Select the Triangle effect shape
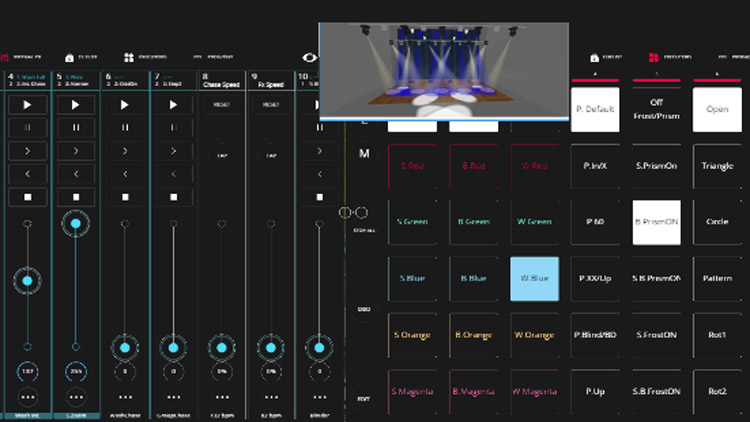The image size is (750, 422). (x=717, y=166)
